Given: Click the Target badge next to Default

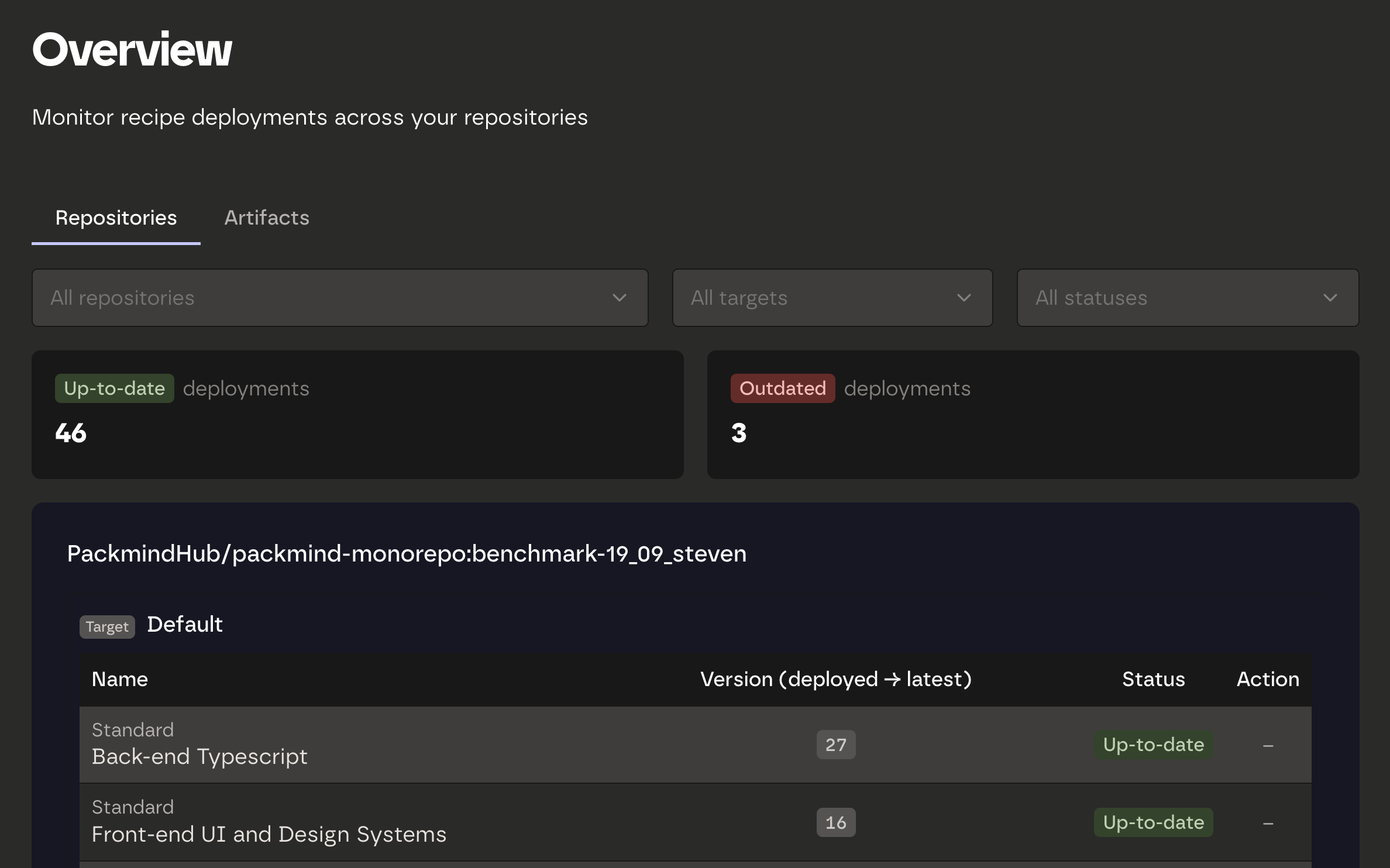Looking at the screenshot, I should click(107, 627).
